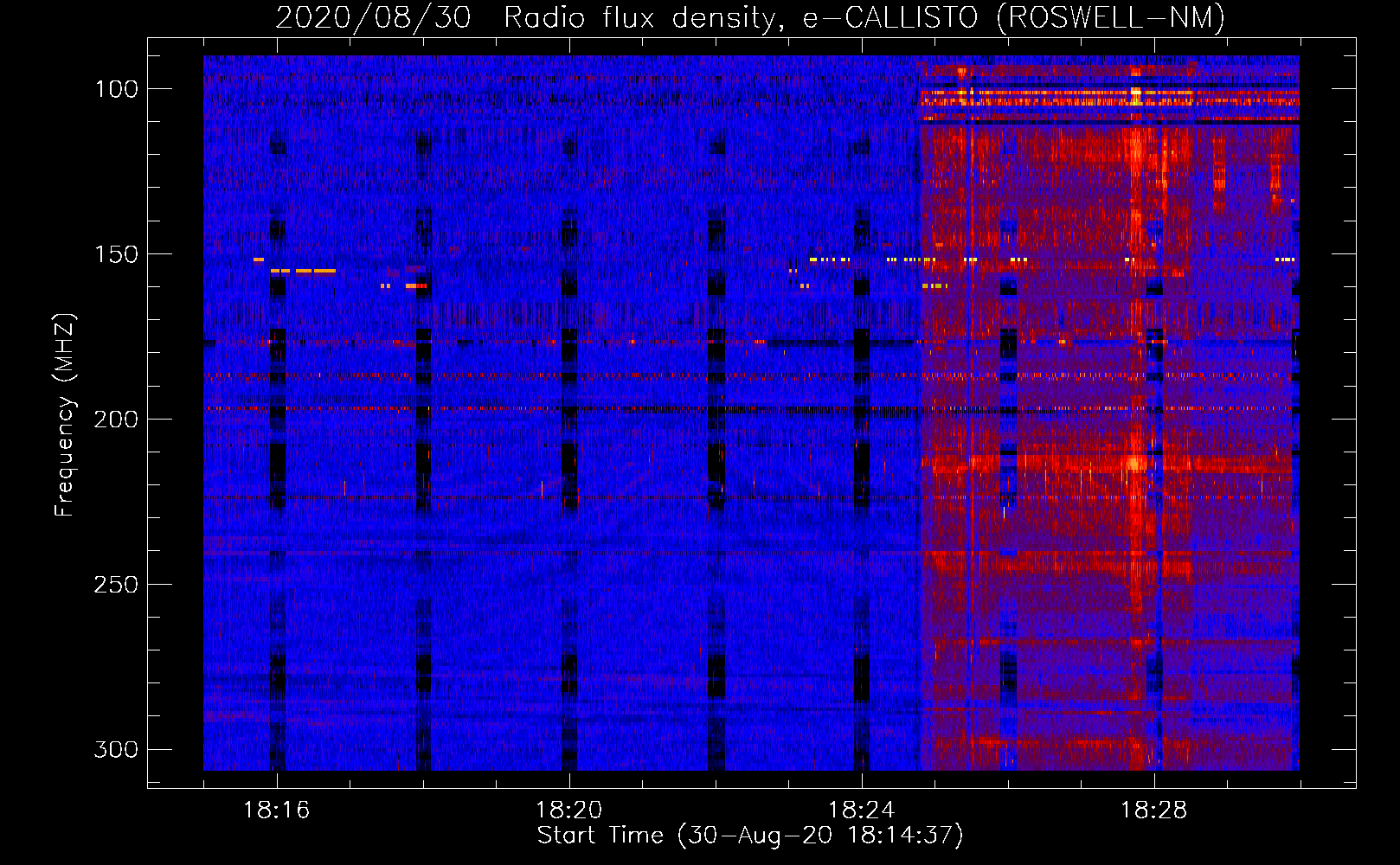This screenshot has width=1400, height=865.
Task: Click the 150 frequency tick label
Action: point(116,254)
